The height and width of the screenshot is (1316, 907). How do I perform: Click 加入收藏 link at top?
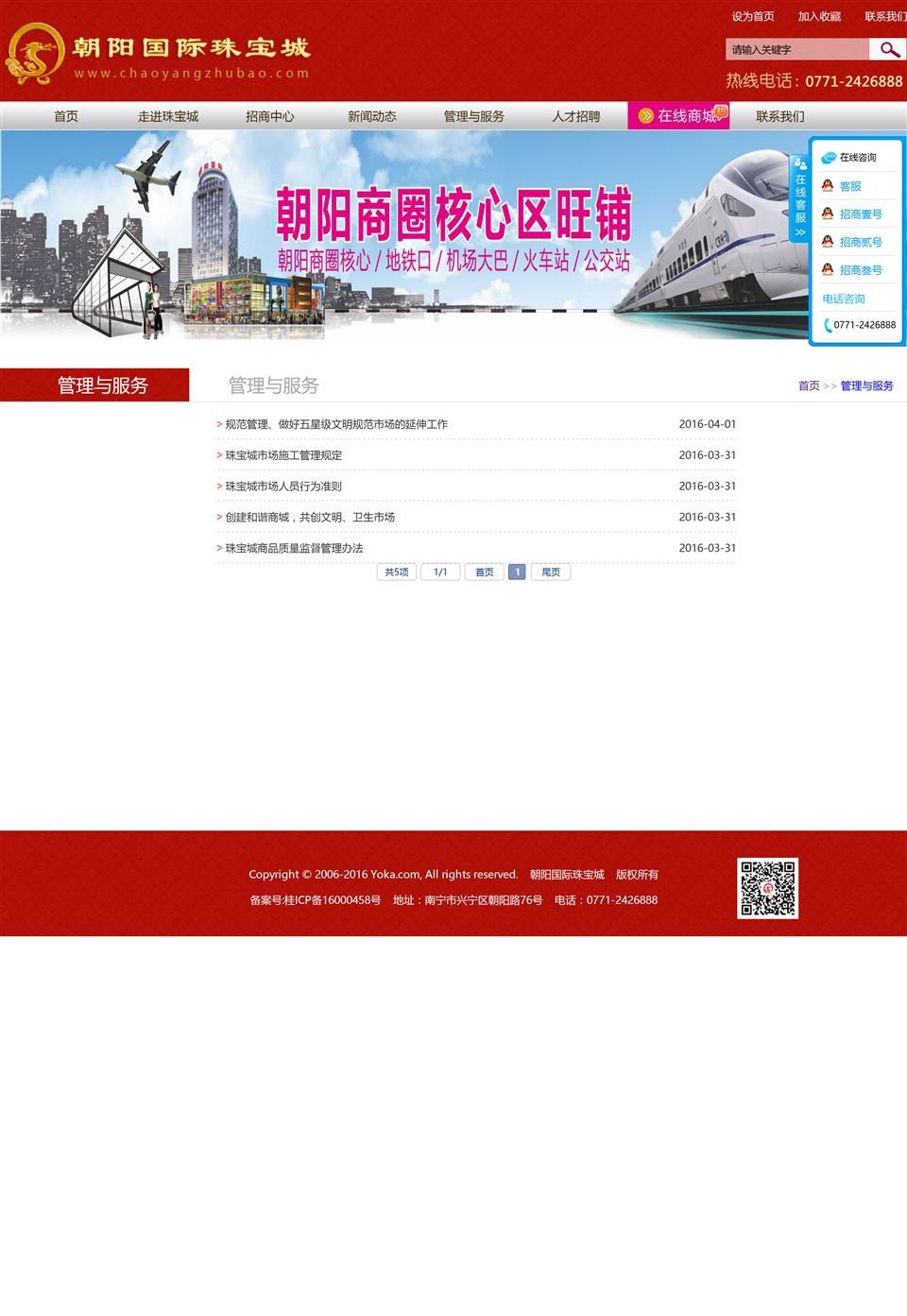pyautogui.click(x=819, y=16)
